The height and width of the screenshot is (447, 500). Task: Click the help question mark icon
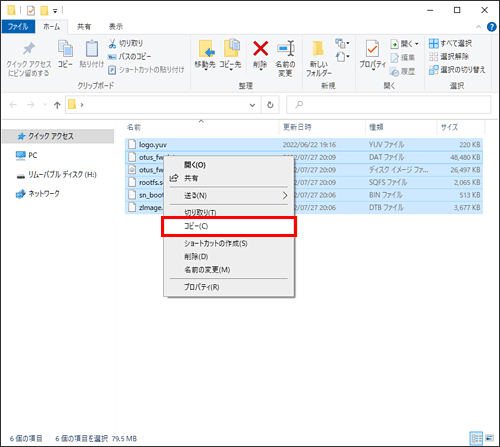pos(491,27)
